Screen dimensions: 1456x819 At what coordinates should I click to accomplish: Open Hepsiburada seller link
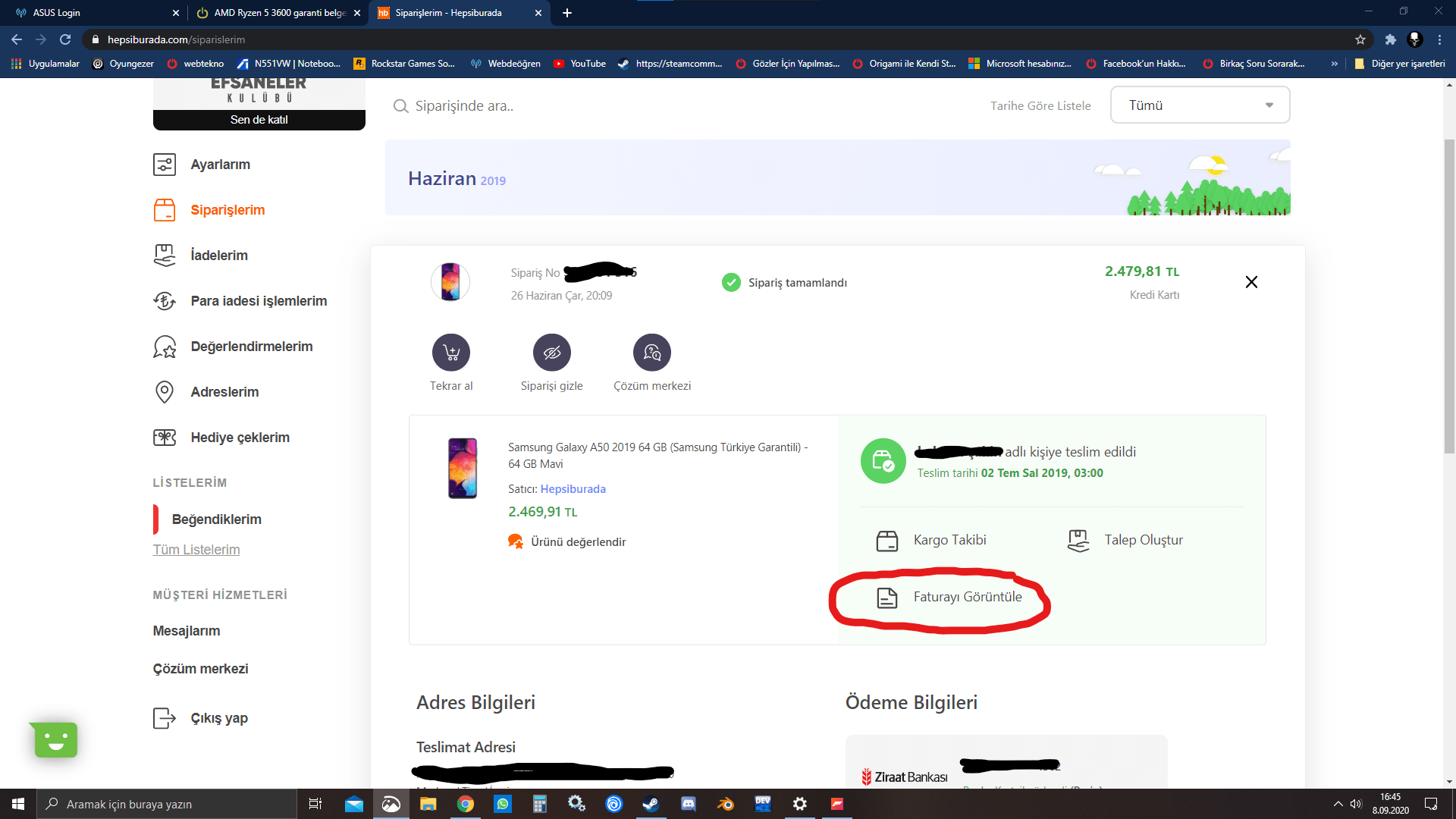point(573,489)
